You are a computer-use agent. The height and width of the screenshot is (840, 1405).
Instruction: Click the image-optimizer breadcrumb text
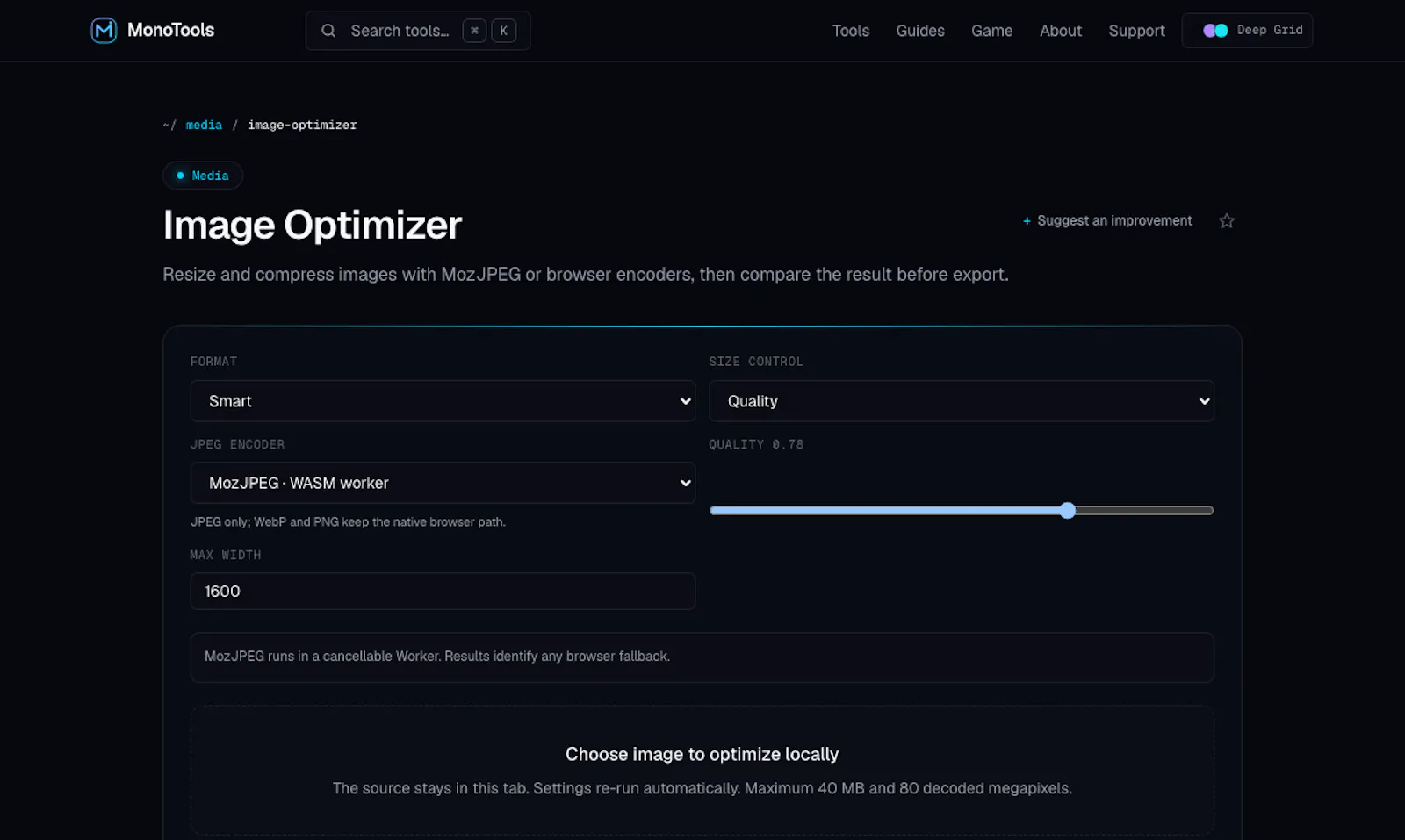(x=302, y=126)
